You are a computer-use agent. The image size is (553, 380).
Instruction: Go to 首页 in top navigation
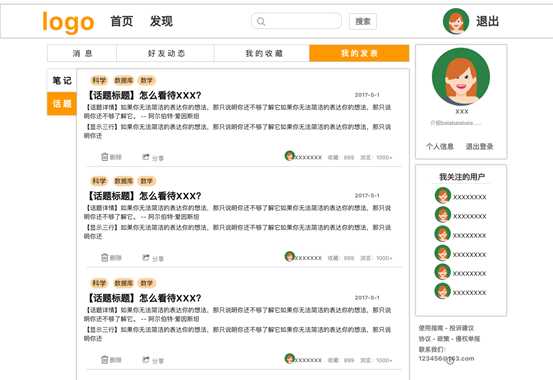pos(122,22)
